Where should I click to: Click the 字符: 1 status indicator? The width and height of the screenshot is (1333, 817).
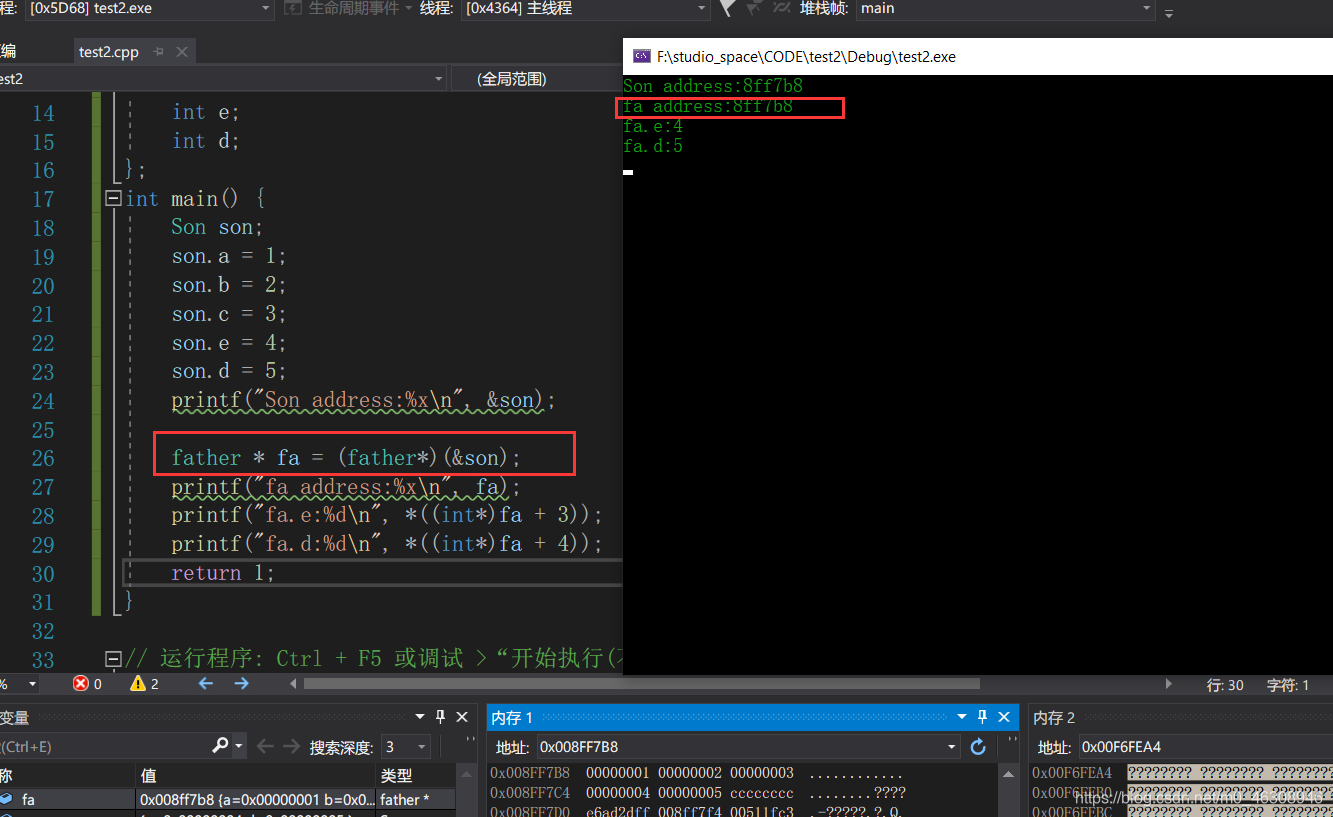(x=1288, y=685)
